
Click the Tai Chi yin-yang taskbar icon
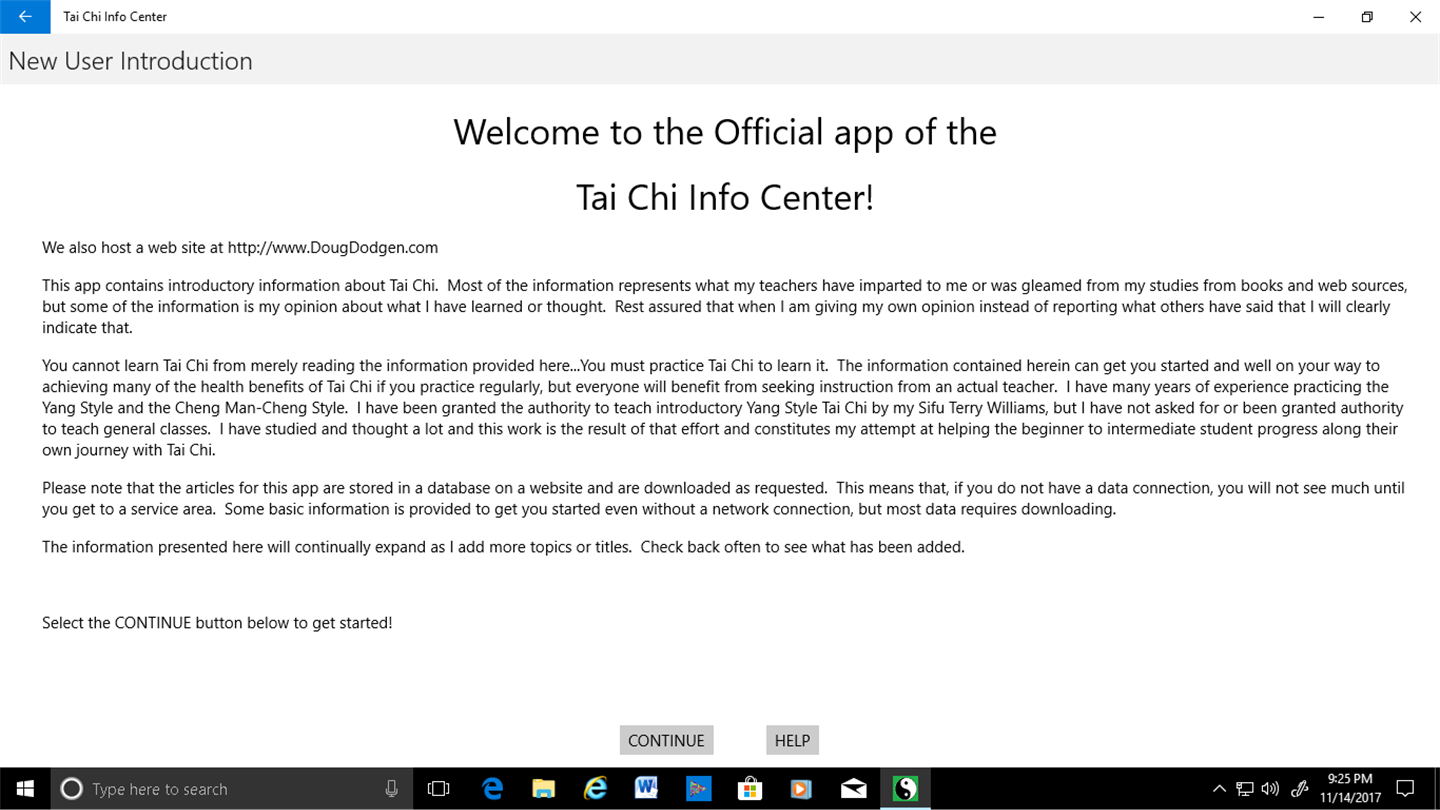click(x=905, y=789)
